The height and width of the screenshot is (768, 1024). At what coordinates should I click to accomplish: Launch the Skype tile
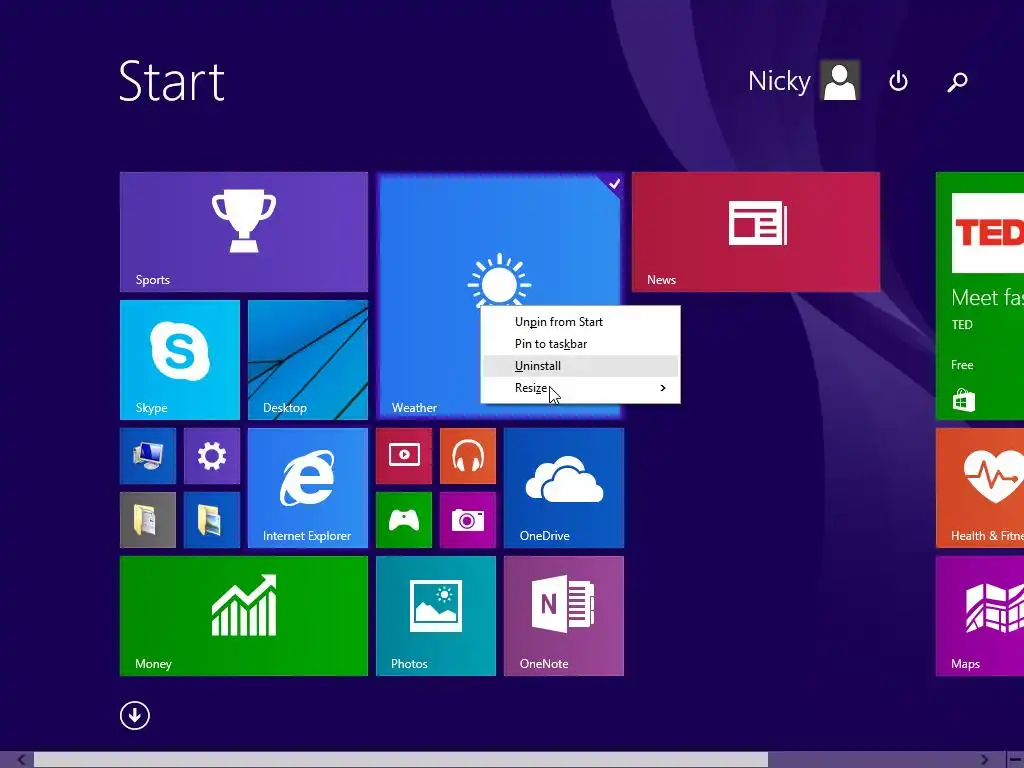(180, 360)
